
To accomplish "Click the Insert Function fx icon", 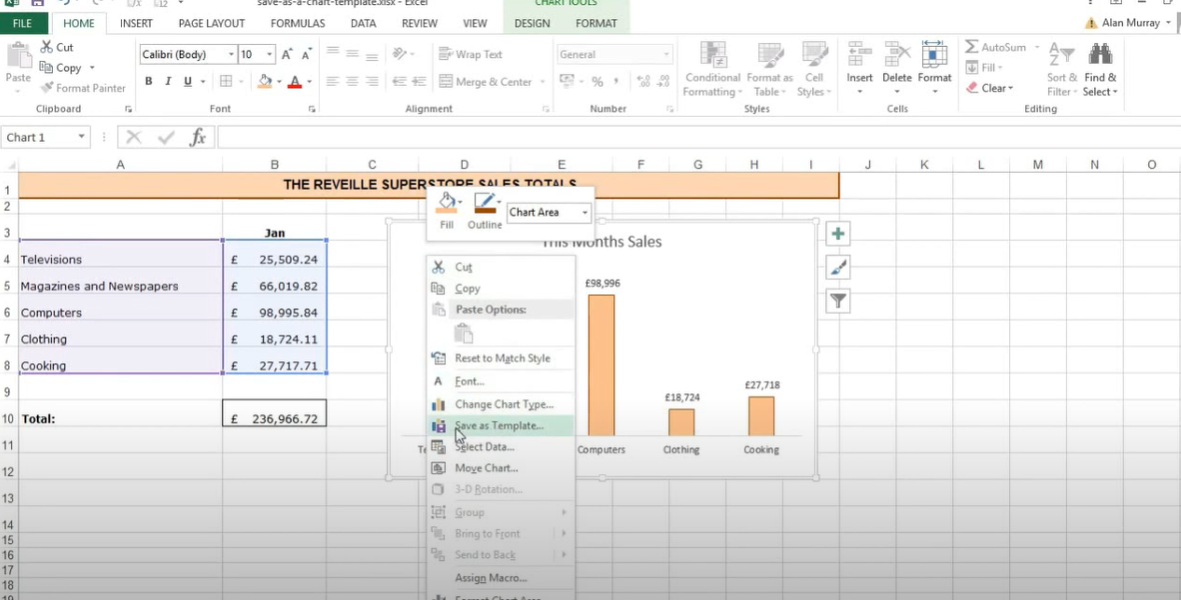I will click(x=197, y=137).
